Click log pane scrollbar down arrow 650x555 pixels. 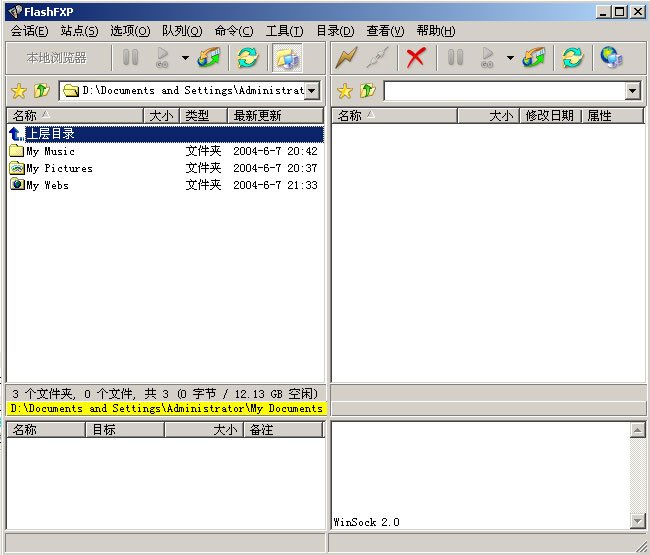(x=638, y=521)
